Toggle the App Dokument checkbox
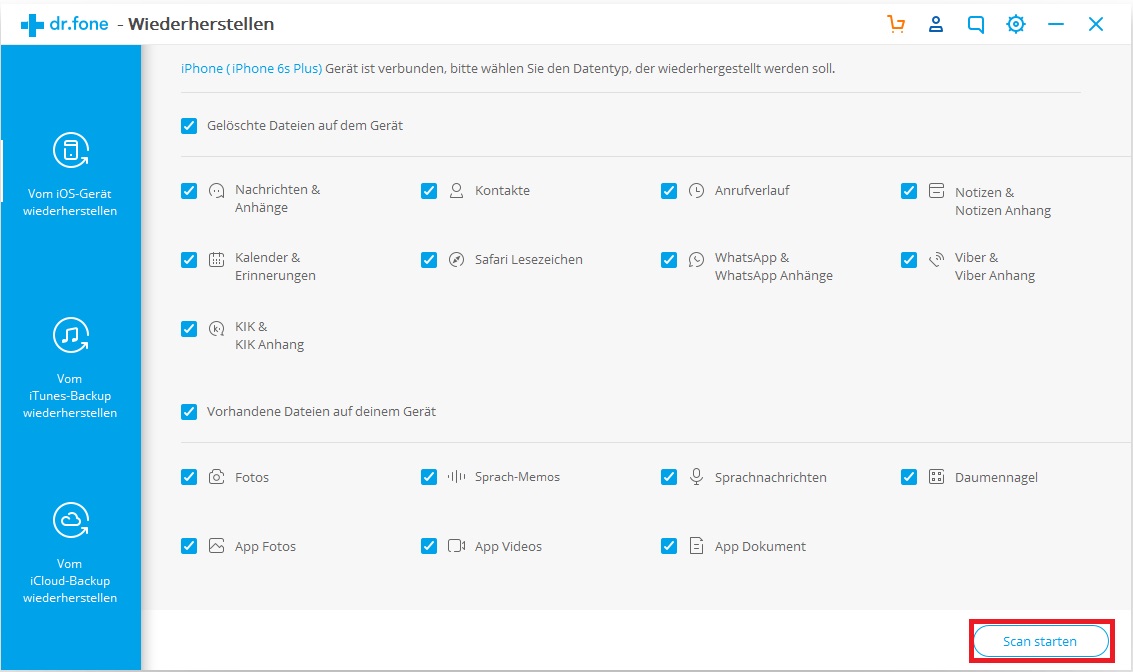Viewport: 1133px width, 672px height. tap(668, 546)
